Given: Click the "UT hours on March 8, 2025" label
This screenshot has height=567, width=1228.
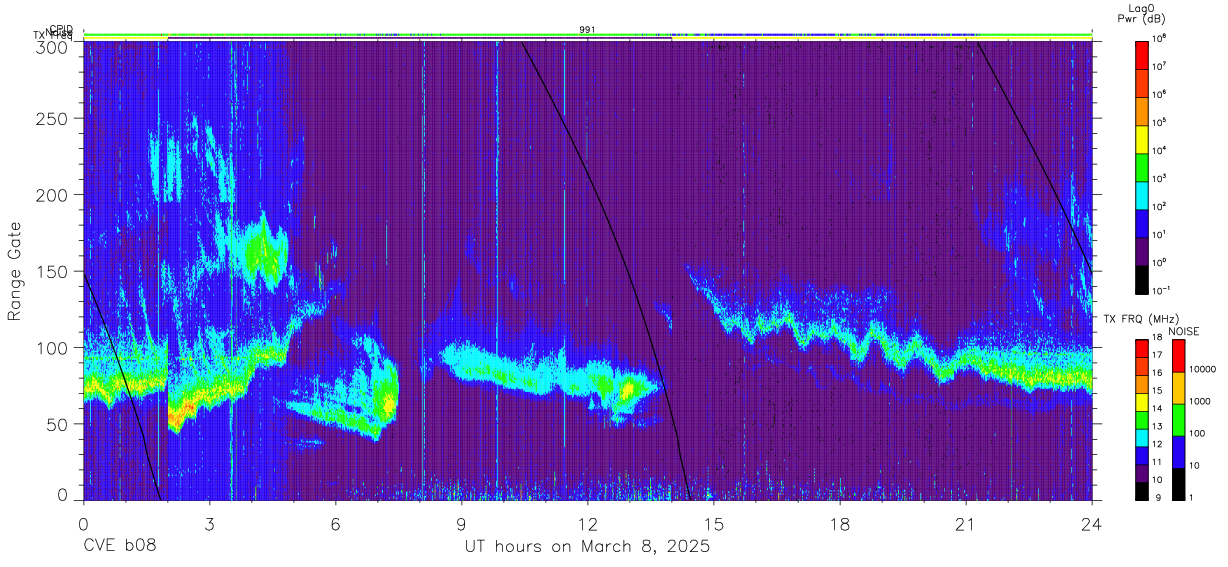Looking at the screenshot, I should [587, 547].
